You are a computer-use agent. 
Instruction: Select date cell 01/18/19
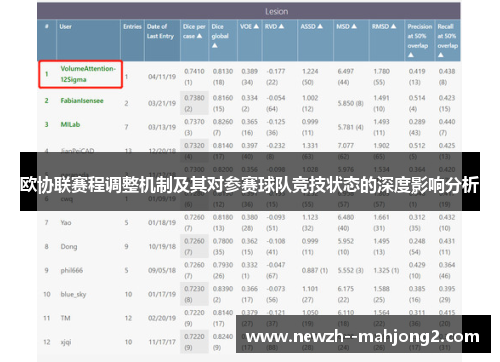[x=162, y=223]
